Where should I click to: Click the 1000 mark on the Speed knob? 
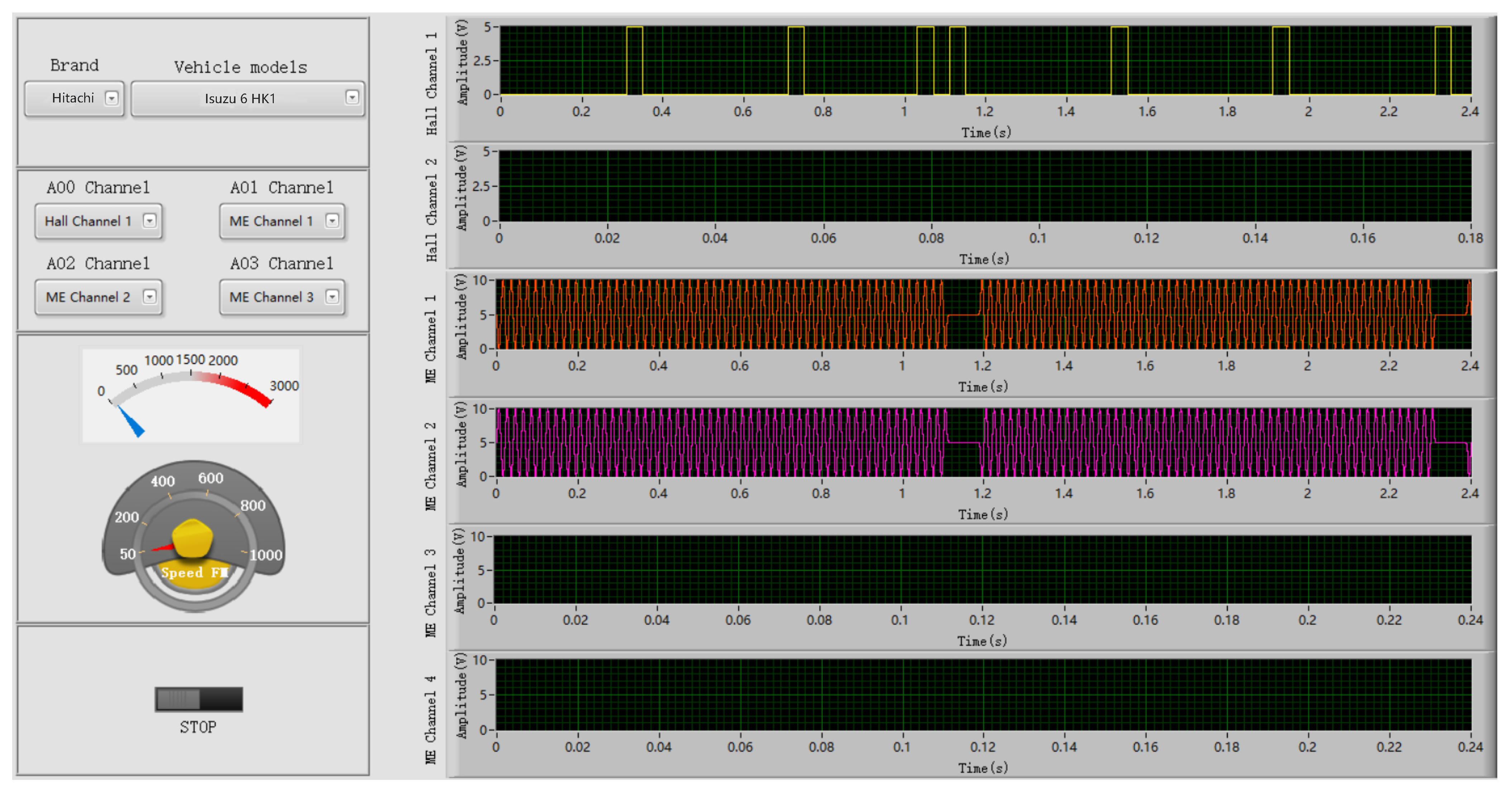coord(266,555)
